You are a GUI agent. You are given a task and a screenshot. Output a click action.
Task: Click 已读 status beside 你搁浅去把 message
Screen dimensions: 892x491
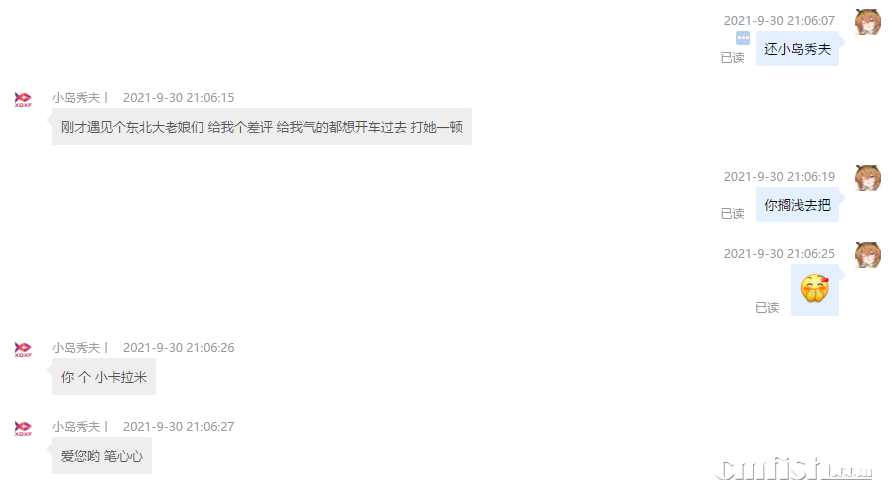pyautogui.click(x=732, y=213)
